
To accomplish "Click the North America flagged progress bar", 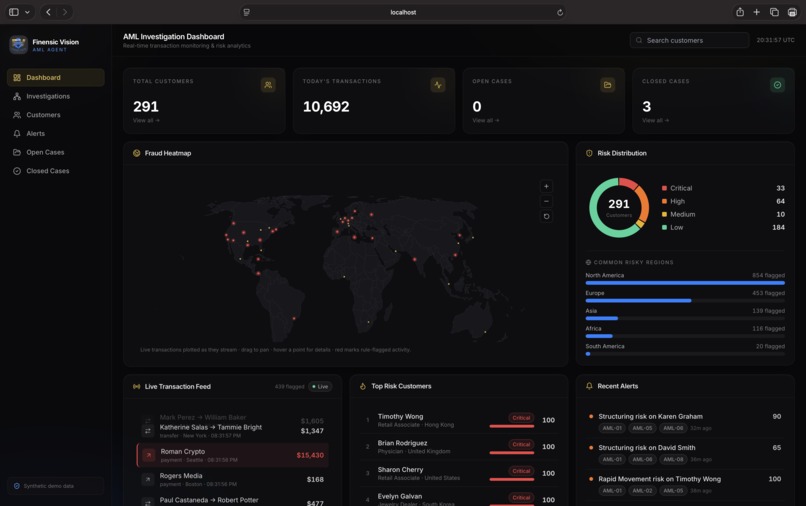I will click(x=685, y=283).
